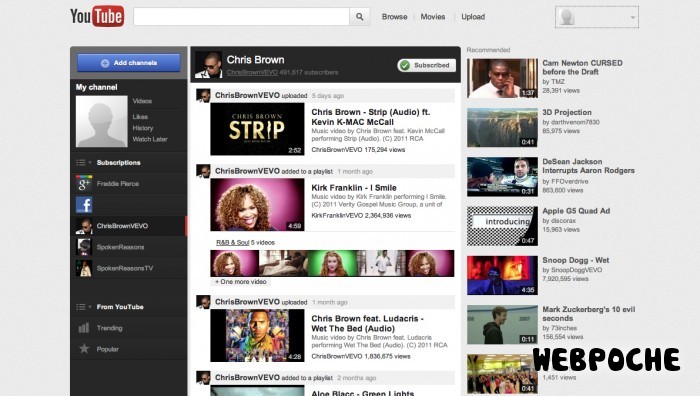Screen dimensions: 700x396
Task: Expand the Subscriptions list menu
Action: coord(83,163)
